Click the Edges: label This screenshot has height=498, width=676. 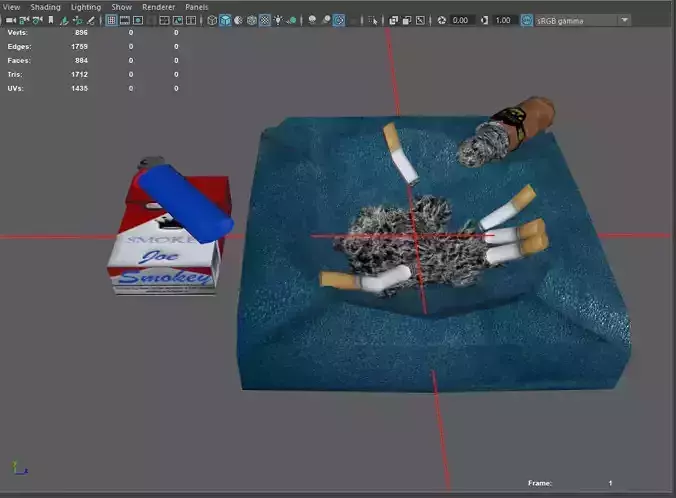(19, 47)
